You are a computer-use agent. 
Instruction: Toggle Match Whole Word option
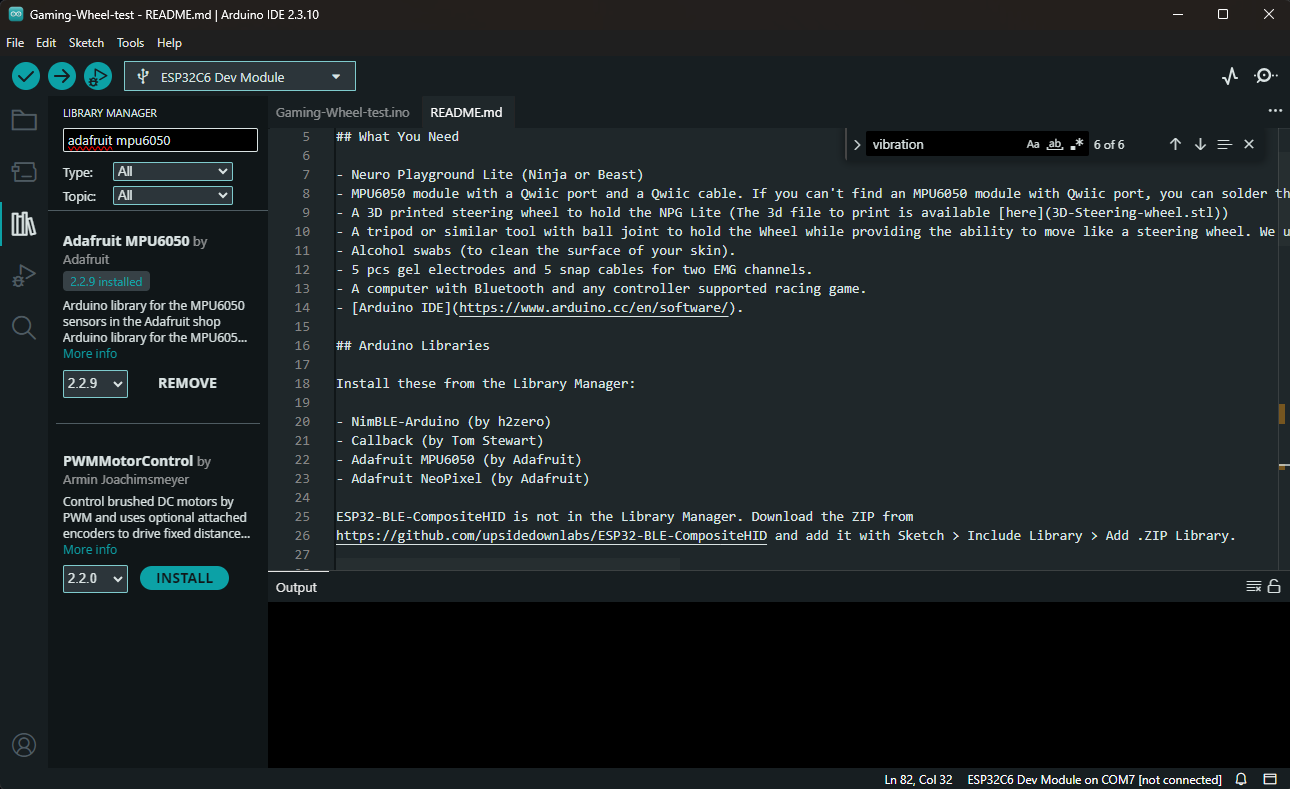click(1055, 144)
